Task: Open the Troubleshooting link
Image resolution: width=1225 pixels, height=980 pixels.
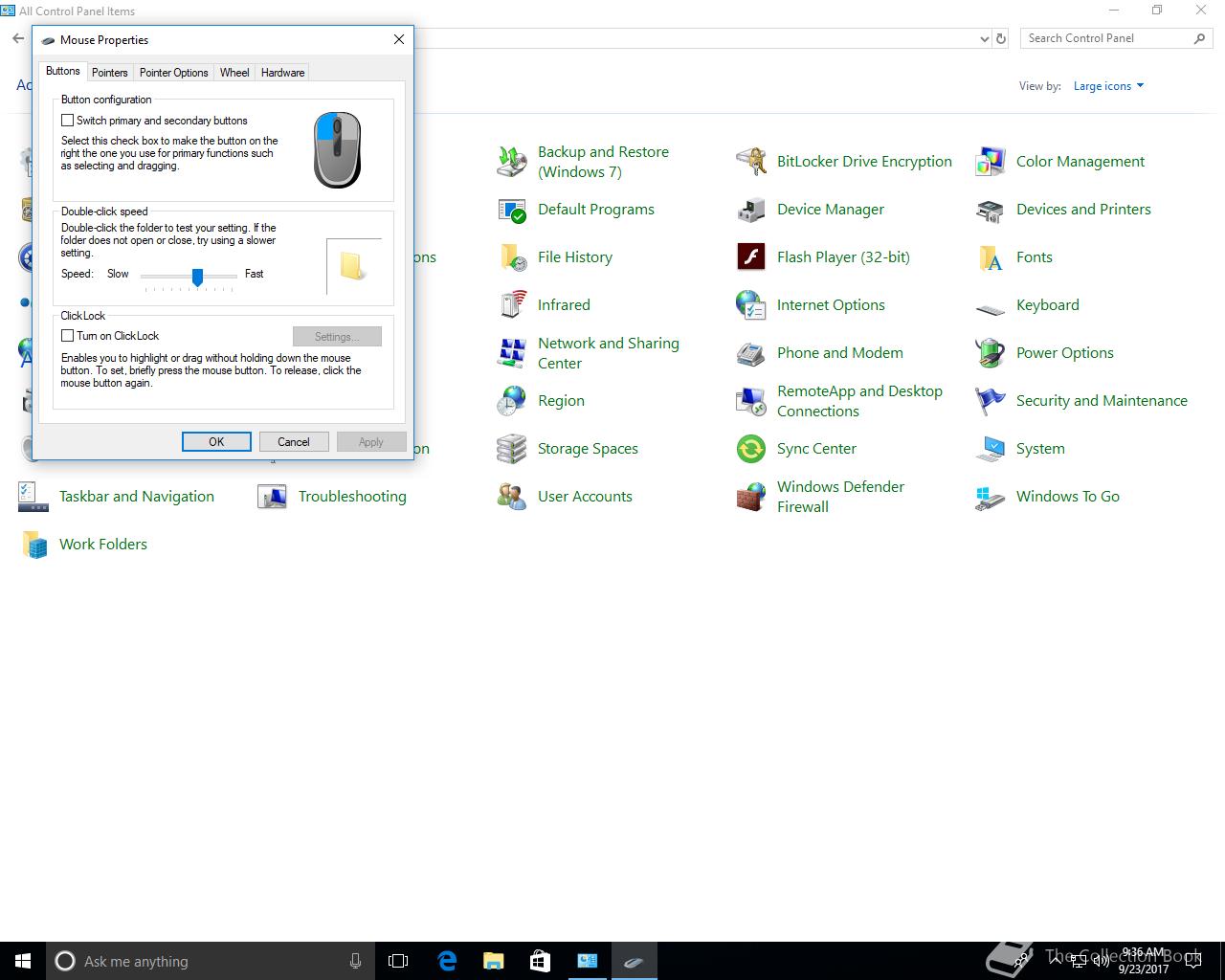Action: 352,497
